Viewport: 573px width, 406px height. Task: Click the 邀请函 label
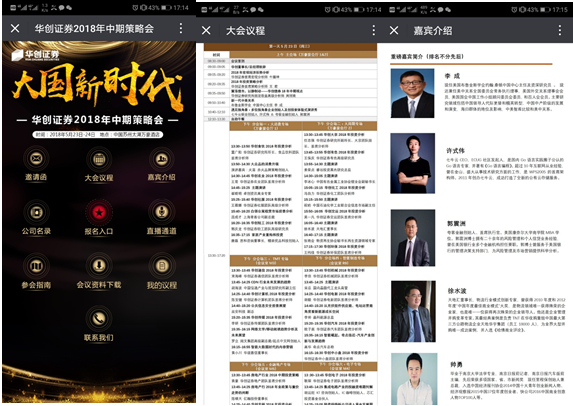(36, 177)
